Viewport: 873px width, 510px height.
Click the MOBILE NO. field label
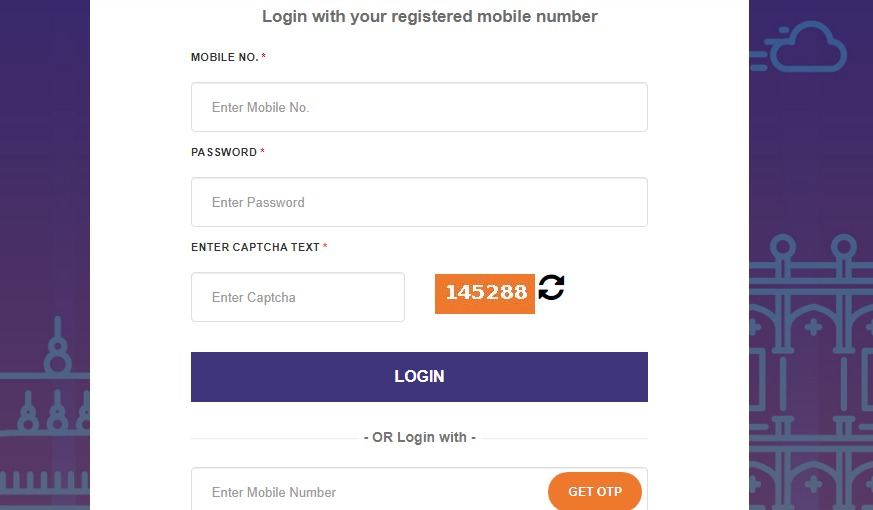(224, 57)
